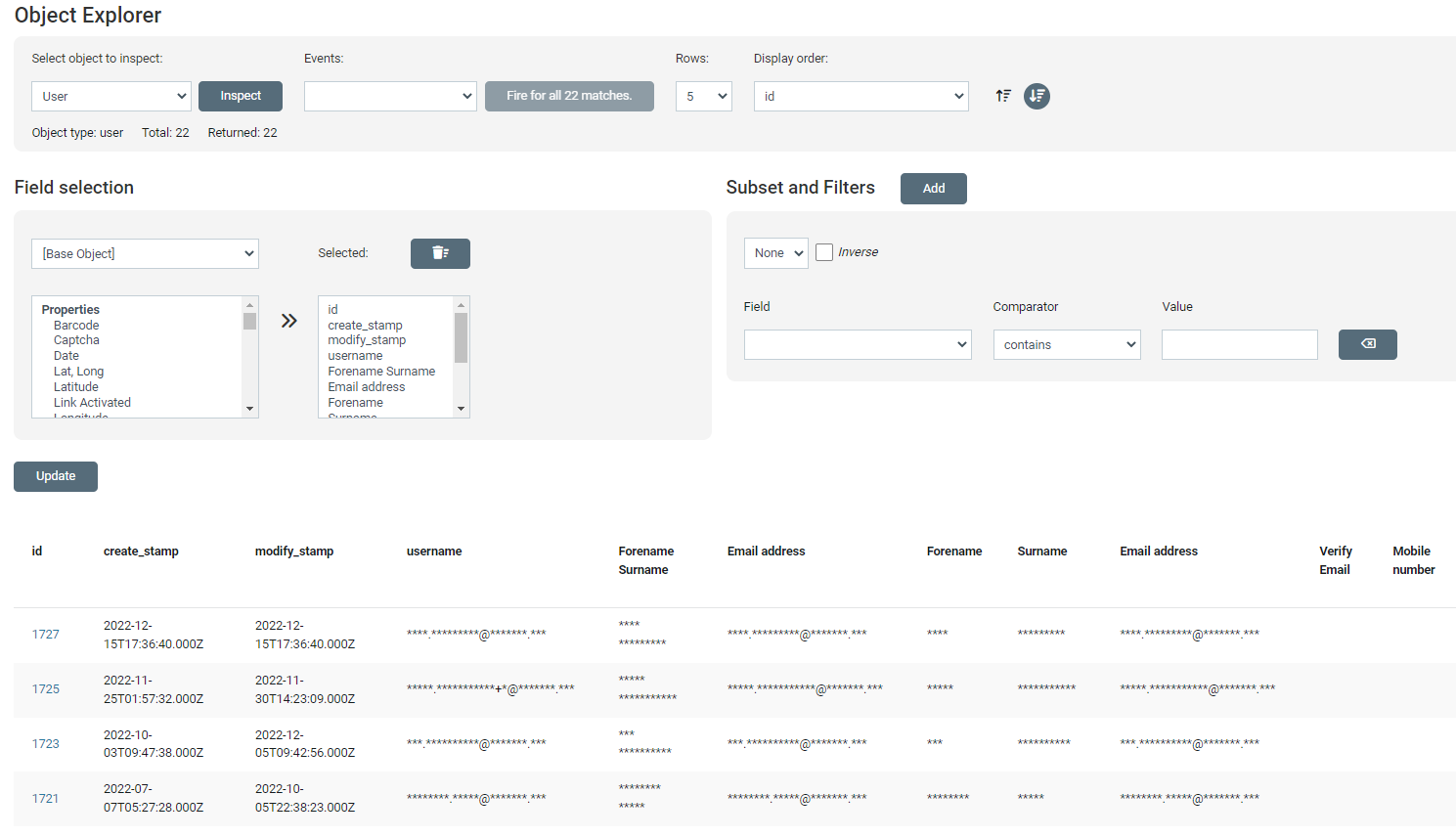Open the Events dropdown
Viewport: 1456px width, 838px height.
click(390, 96)
